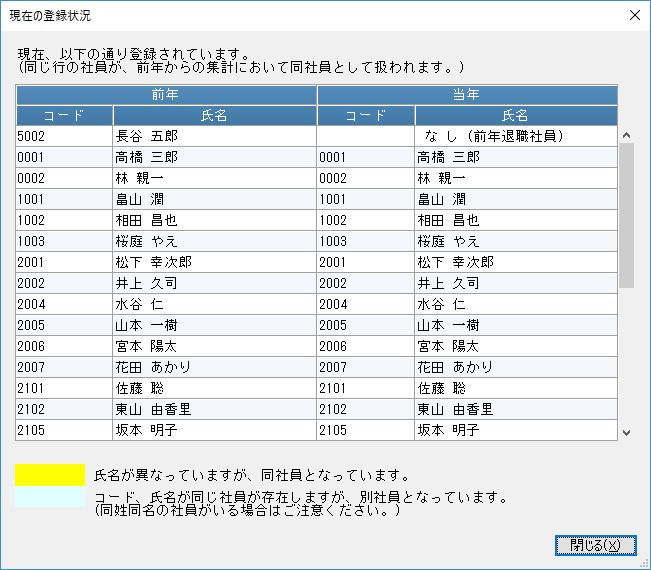Click the light cyan legend swatch

point(50,497)
